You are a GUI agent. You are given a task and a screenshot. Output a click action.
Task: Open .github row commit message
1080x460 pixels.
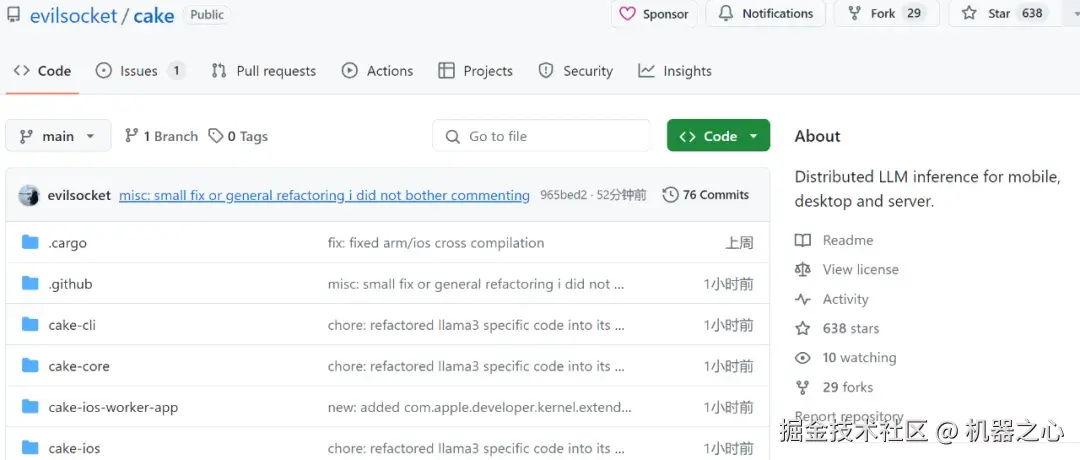pos(476,284)
